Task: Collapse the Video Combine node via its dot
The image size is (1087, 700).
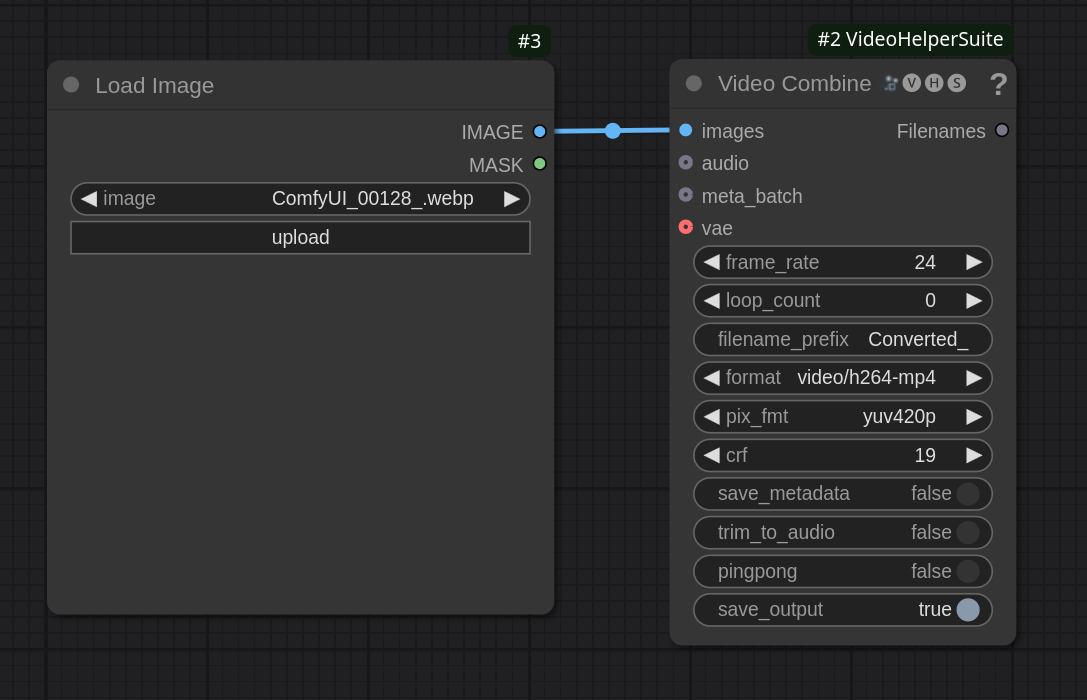Action: tap(694, 84)
